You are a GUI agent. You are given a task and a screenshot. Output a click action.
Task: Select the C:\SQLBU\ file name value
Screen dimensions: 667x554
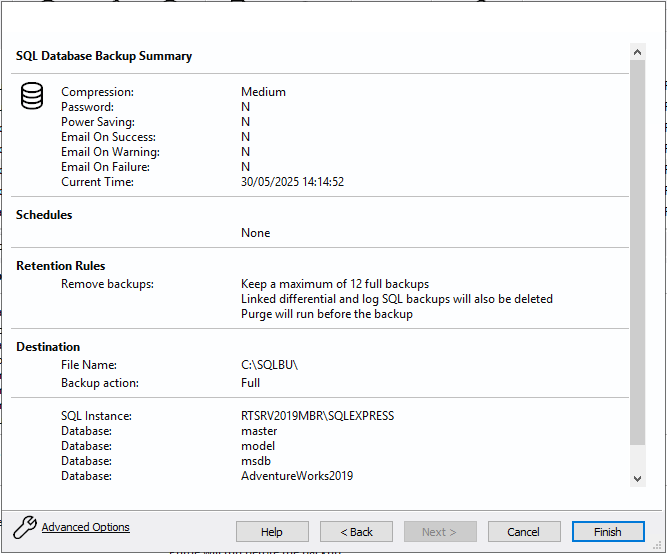(x=269, y=365)
